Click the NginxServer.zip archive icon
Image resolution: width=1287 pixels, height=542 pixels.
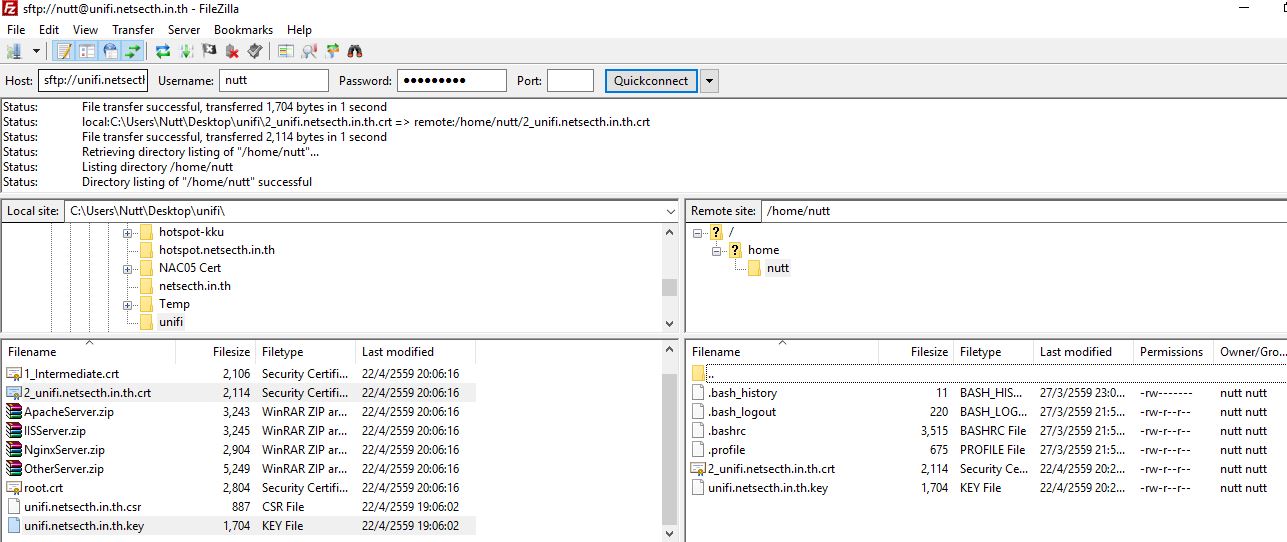[14, 449]
